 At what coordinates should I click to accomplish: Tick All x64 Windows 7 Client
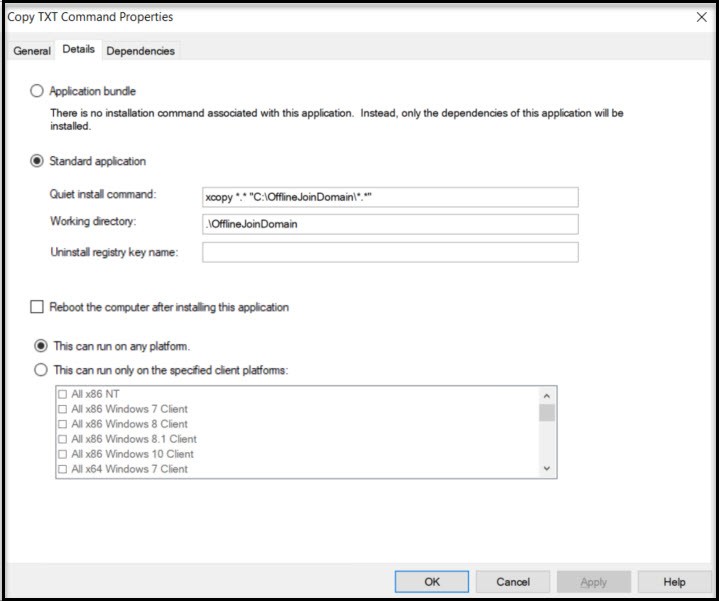(63, 469)
